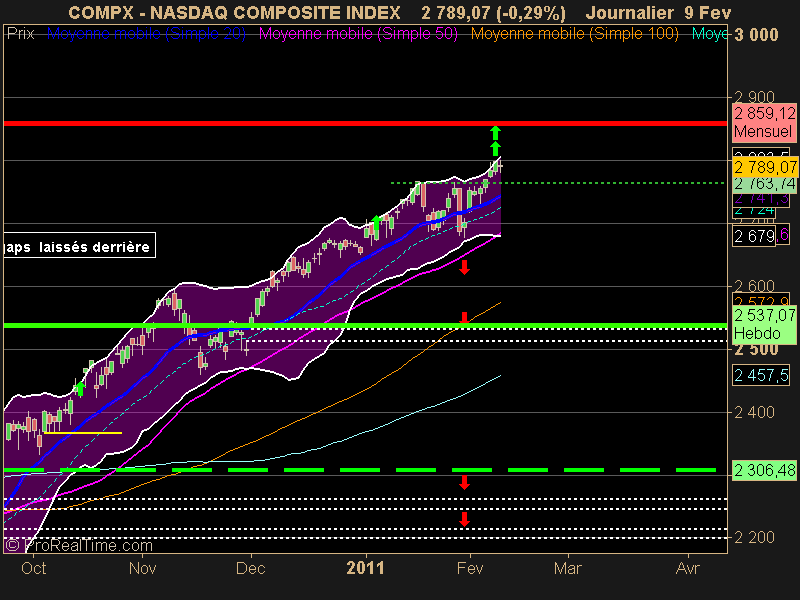The image size is (800, 600).
Task: Select the dotted green 2 763,74 level line
Action: pos(558,183)
